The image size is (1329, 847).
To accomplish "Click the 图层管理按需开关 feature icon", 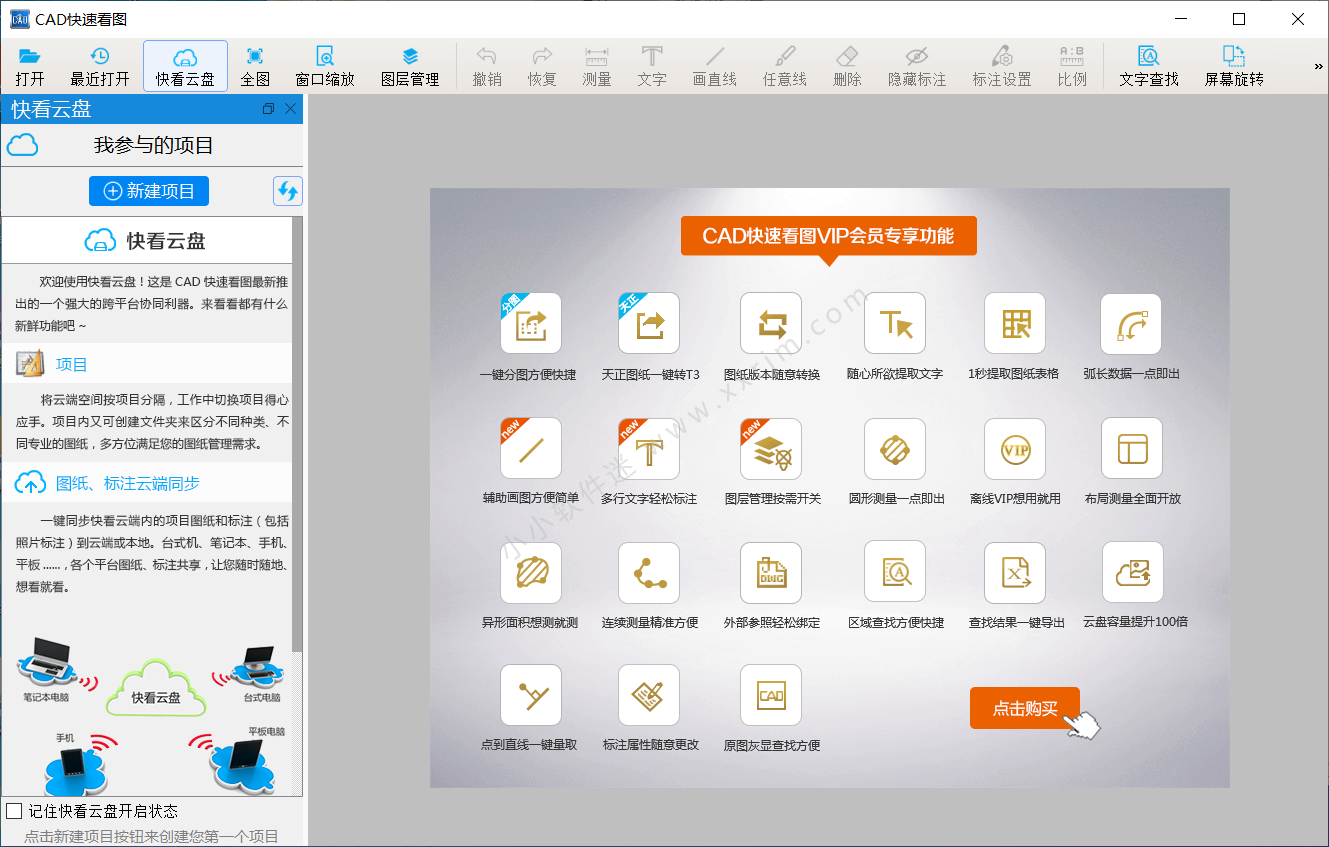I will (x=771, y=449).
